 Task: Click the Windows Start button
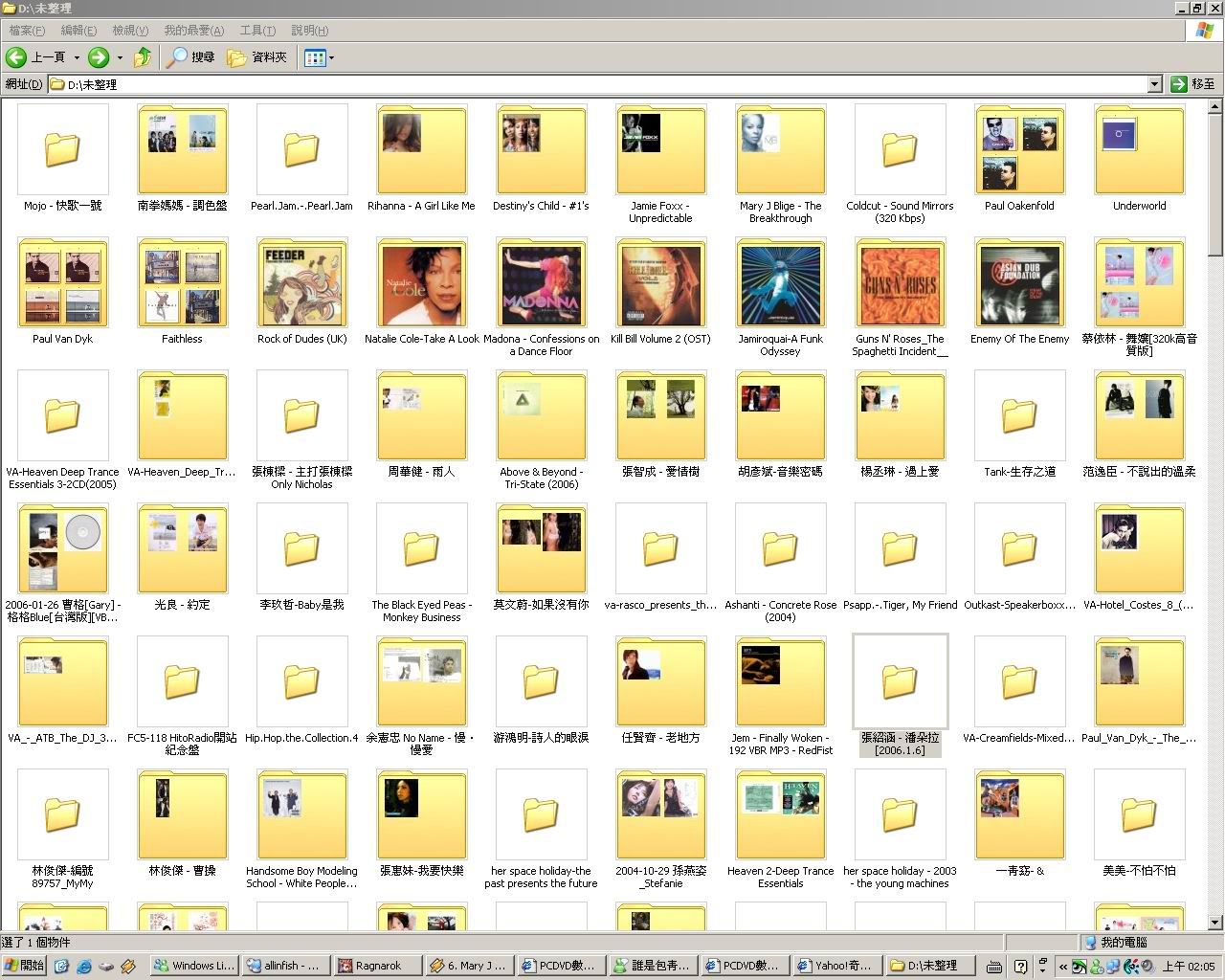pos(24,966)
